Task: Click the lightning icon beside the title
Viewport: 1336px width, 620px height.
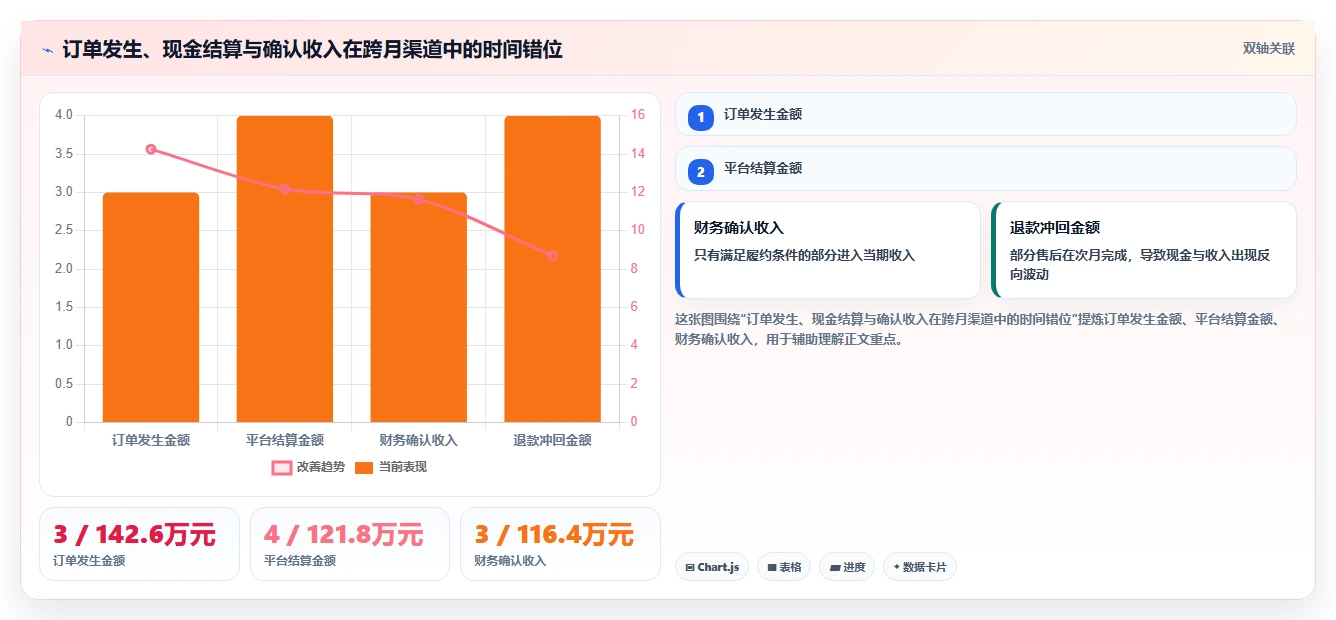Action: [48, 49]
